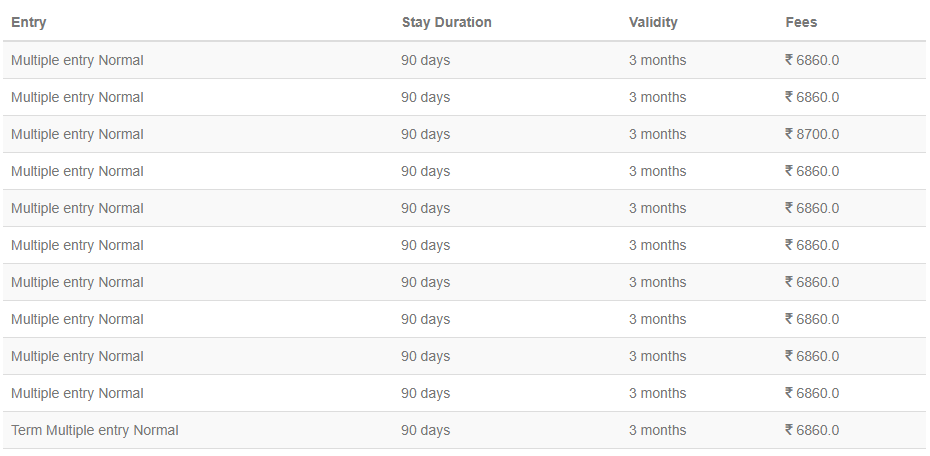Select the Multiple entry Normal row above the Term entry

tap(464, 393)
